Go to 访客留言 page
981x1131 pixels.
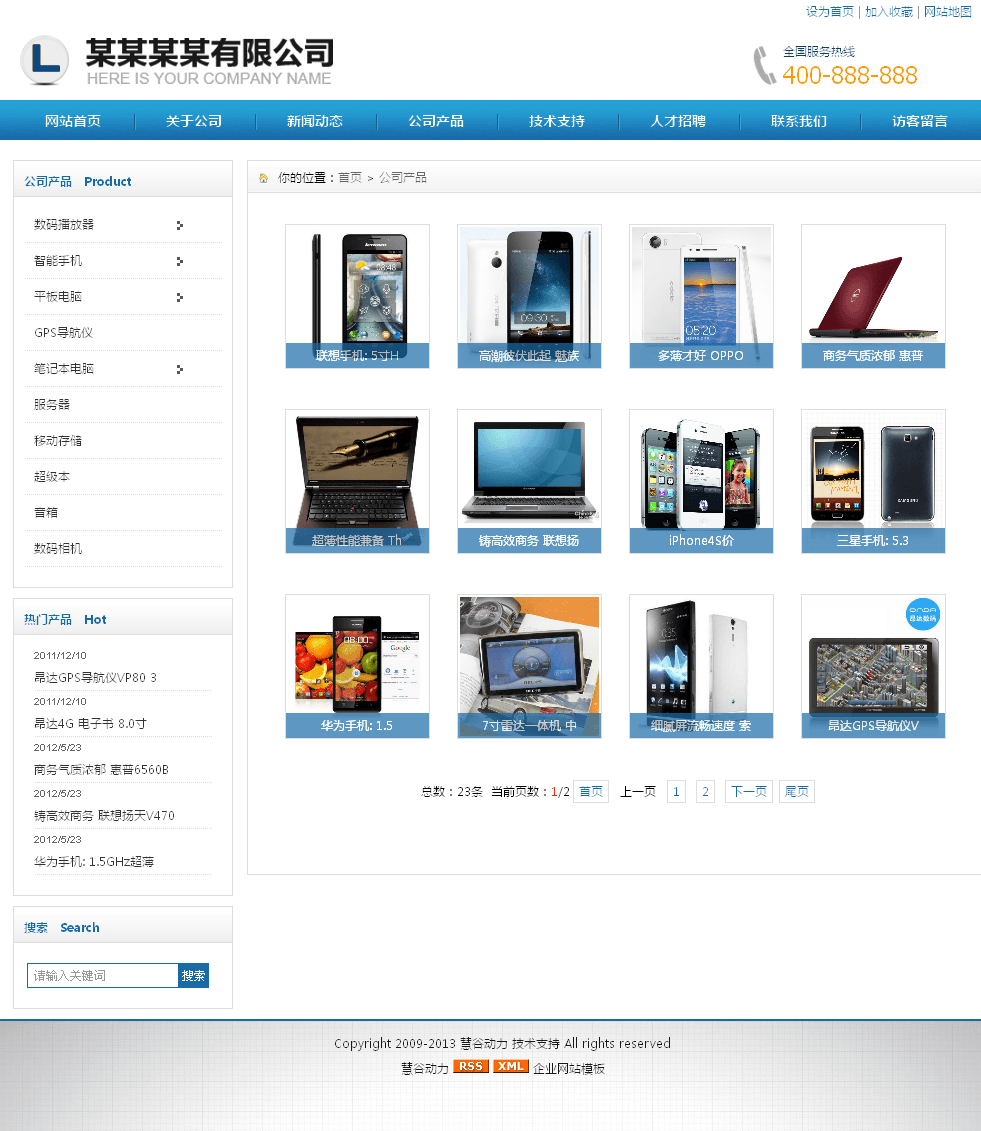point(920,121)
